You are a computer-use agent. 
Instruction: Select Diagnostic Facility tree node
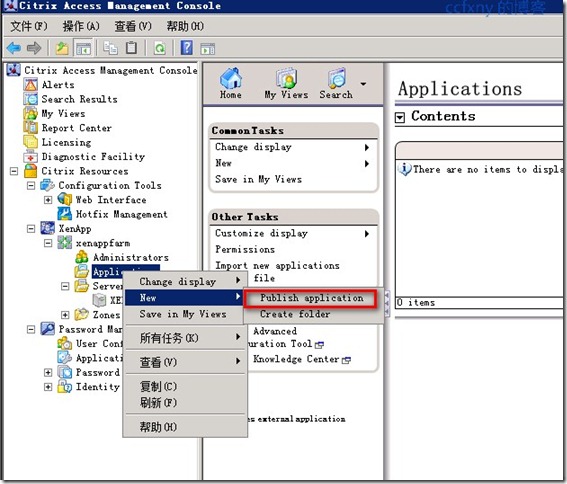coord(93,157)
